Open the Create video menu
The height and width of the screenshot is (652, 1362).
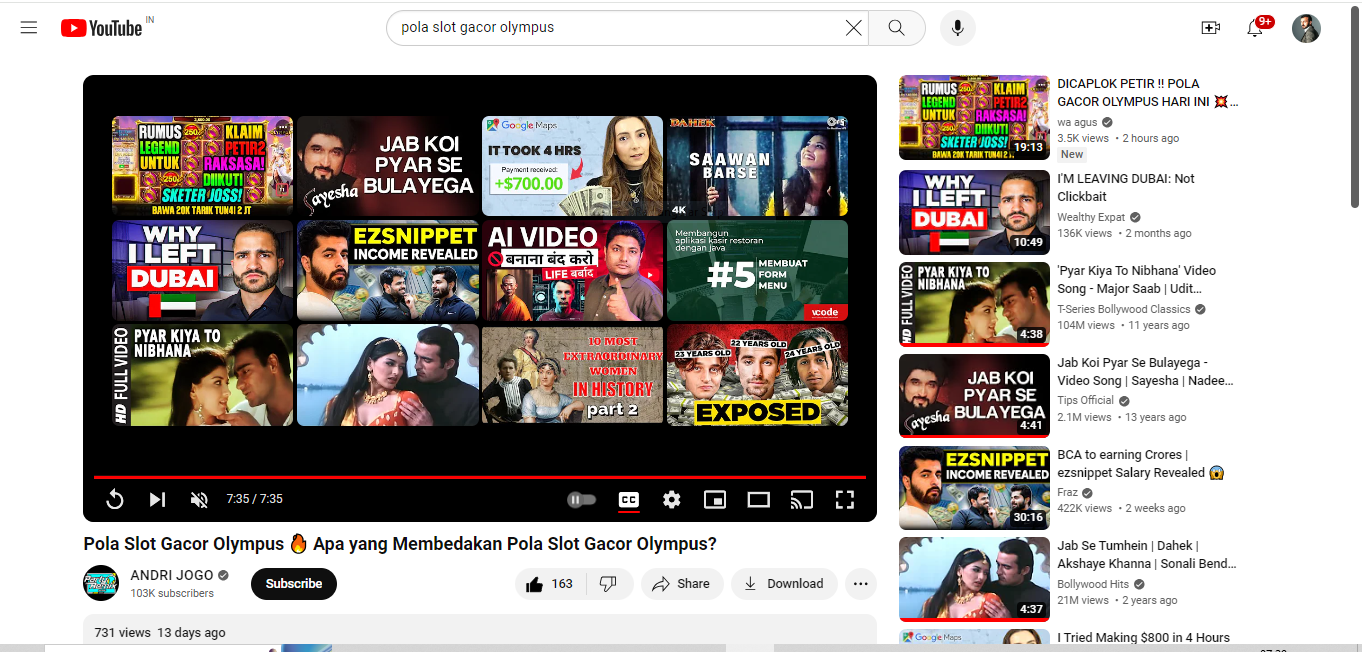pos(1210,28)
